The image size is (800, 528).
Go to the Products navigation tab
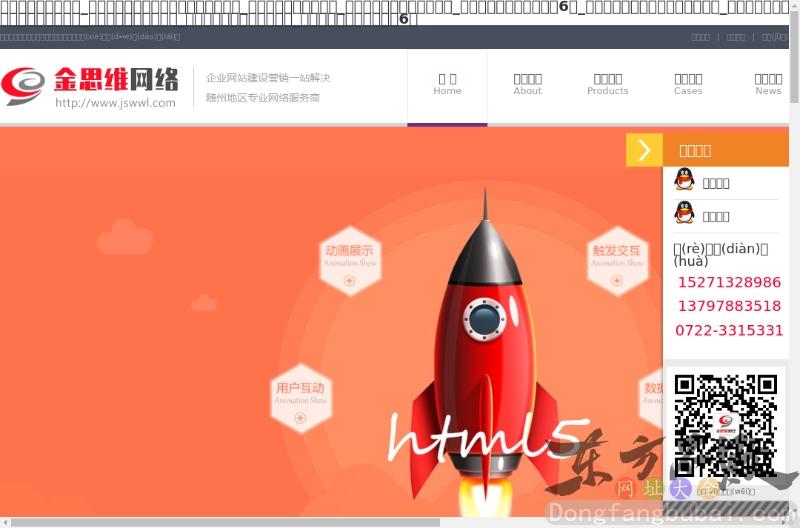tap(607, 85)
